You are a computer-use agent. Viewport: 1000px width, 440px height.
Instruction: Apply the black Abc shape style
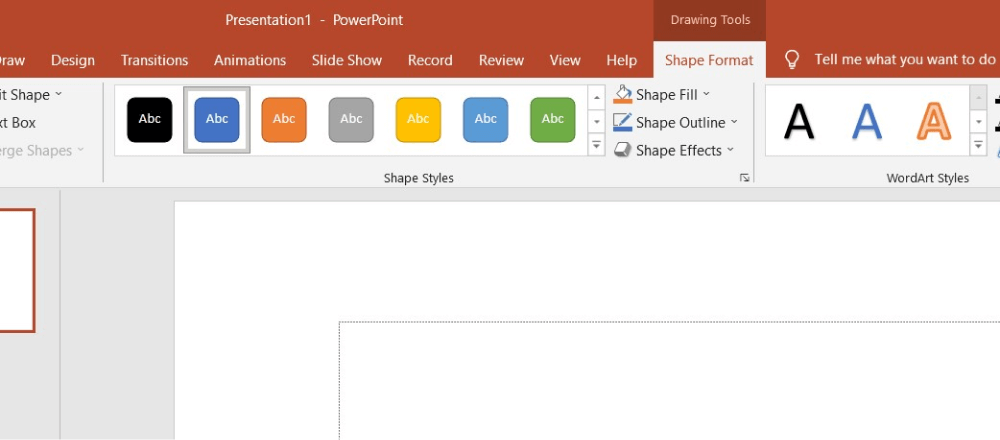tap(150, 120)
